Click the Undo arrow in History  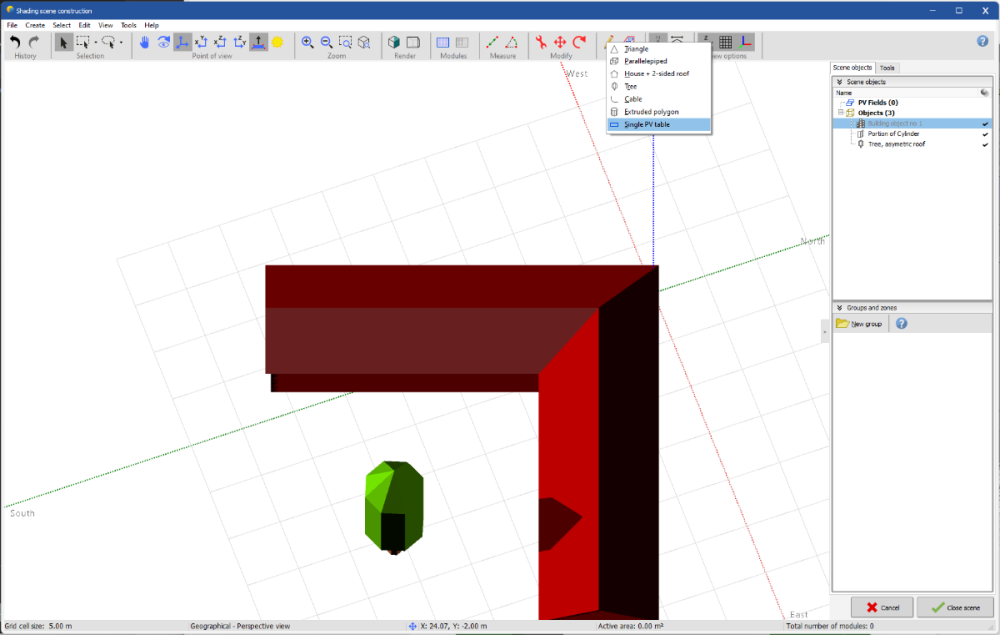tap(15, 42)
